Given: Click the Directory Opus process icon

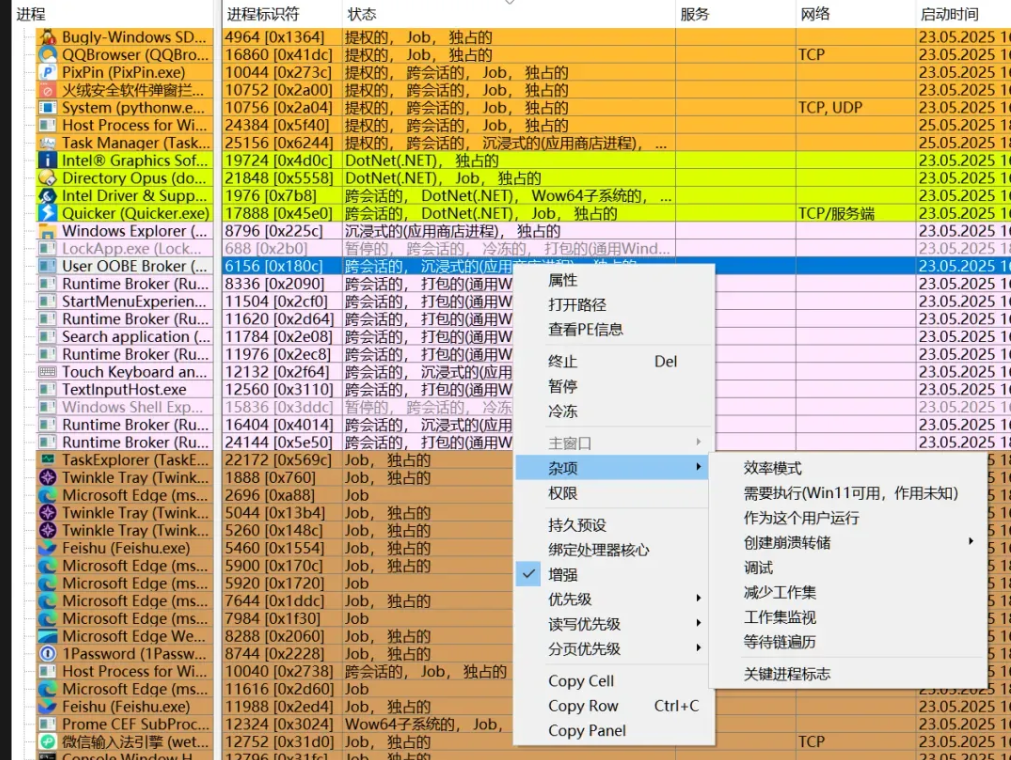Looking at the screenshot, I should click(48, 178).
